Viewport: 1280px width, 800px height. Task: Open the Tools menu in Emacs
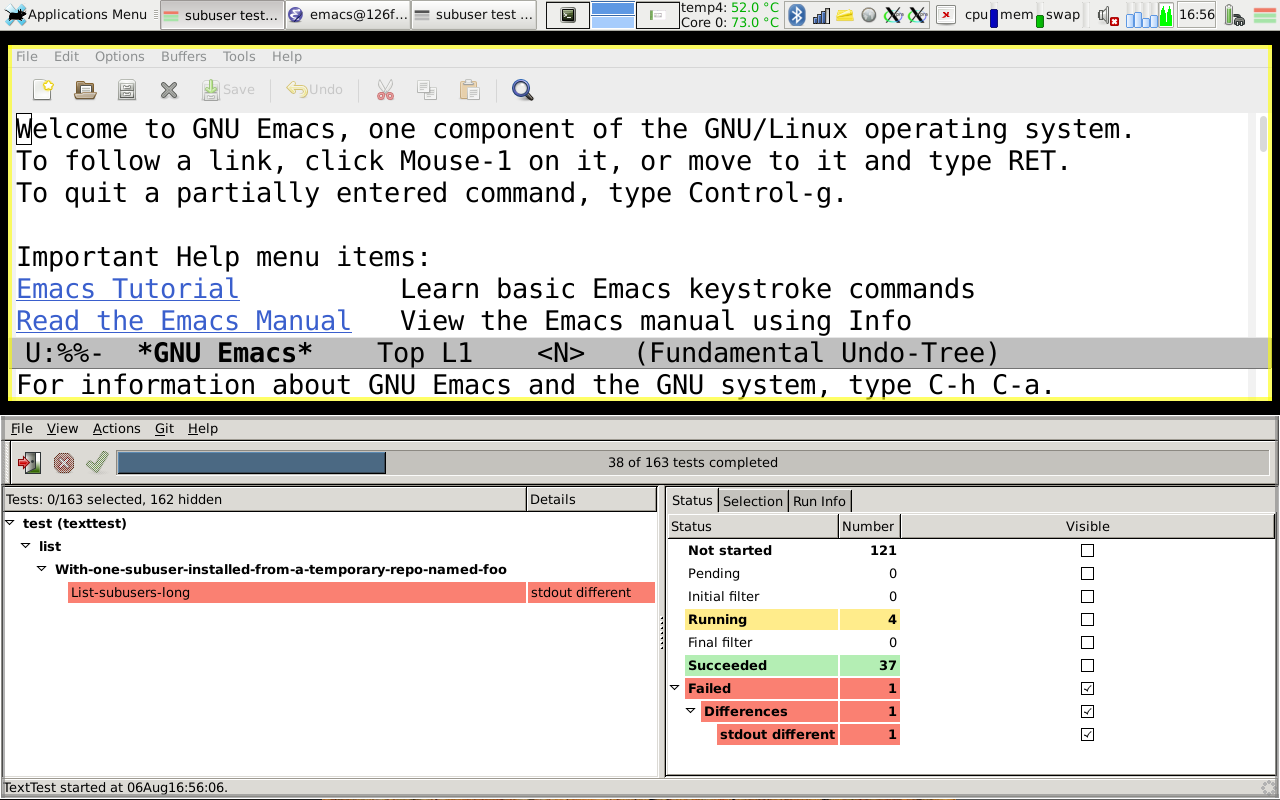(x=239, y=57)
